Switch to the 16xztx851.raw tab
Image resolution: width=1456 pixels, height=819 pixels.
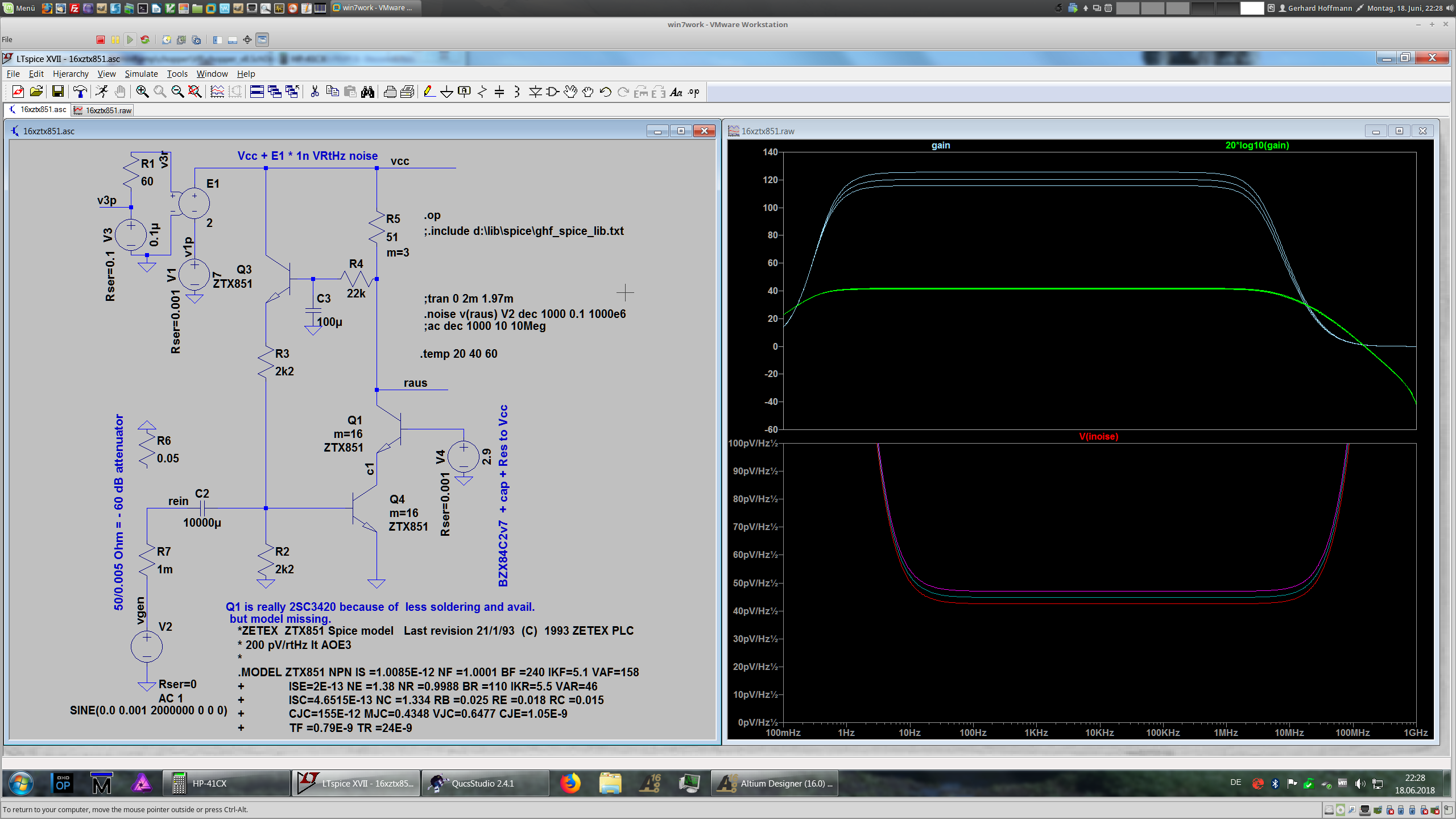[x=103, y=110]
